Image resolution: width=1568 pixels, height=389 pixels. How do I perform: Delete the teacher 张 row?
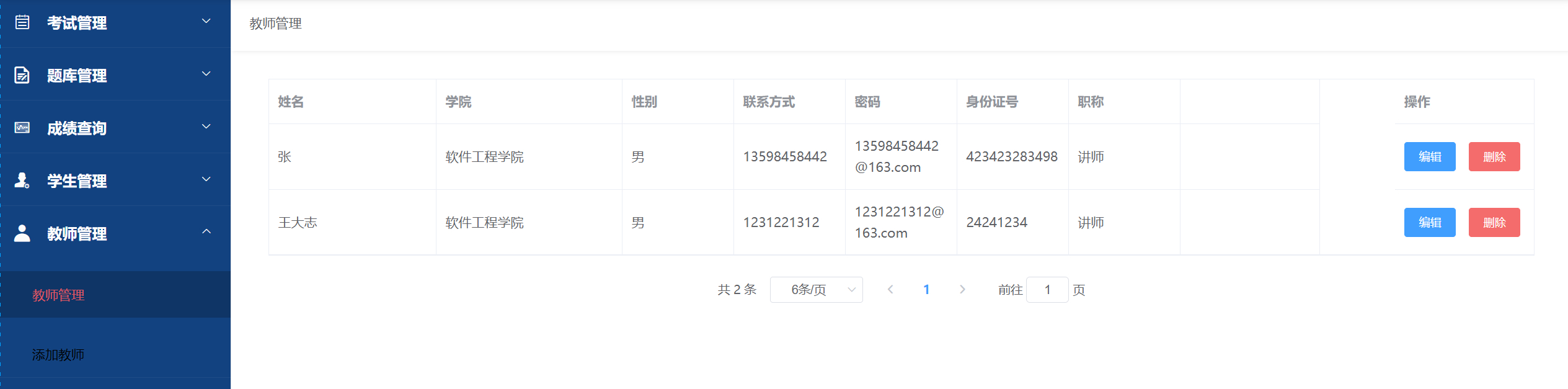(x=1494, y=157)
